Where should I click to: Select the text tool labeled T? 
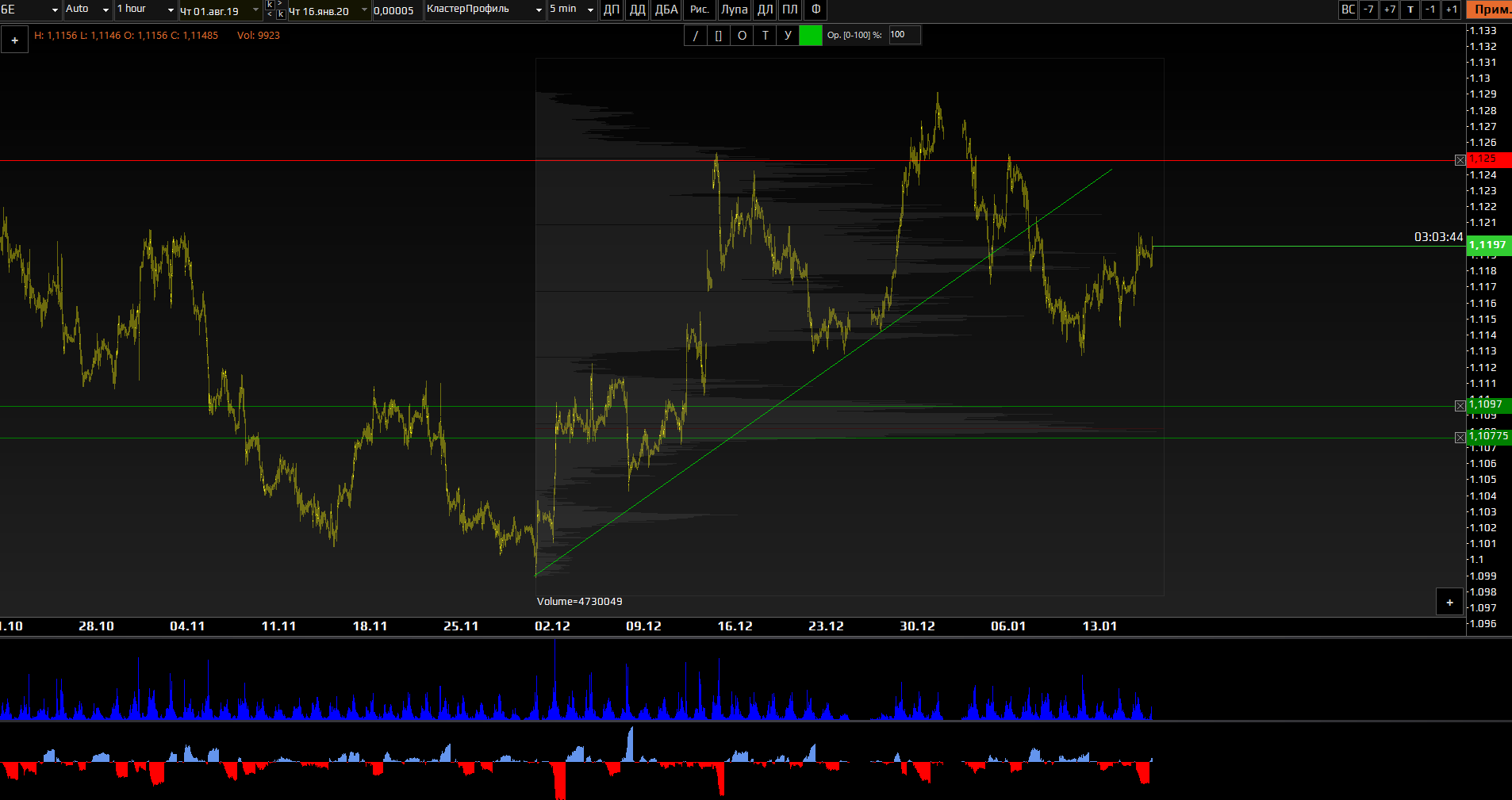tap(765, 36)
